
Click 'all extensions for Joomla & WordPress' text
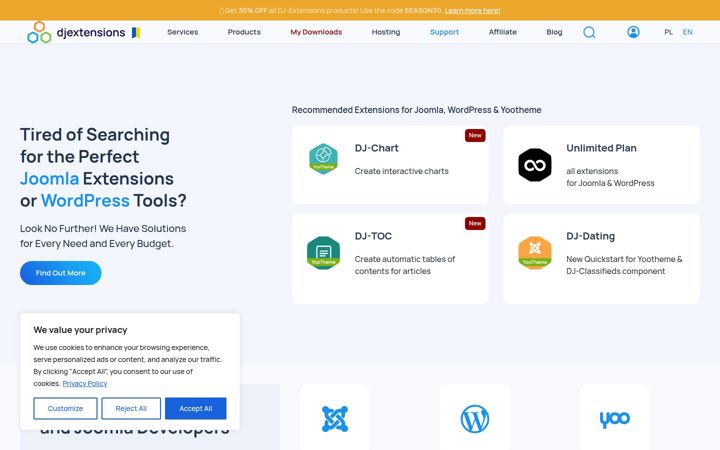pos(610,177)
